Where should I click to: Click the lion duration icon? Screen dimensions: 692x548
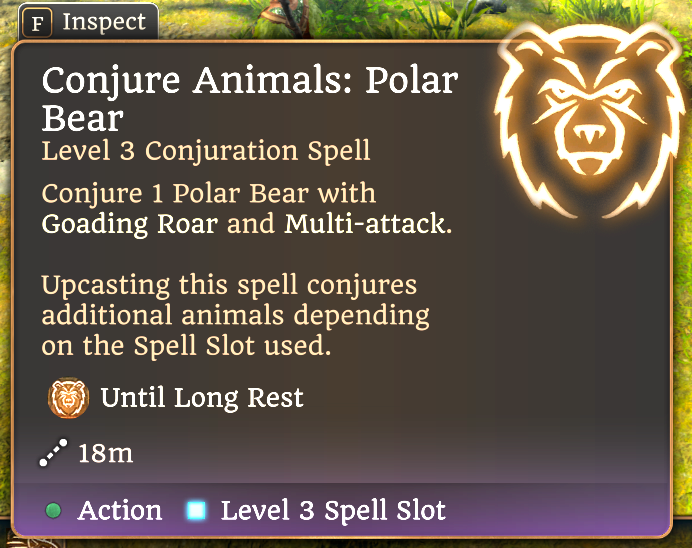68,398
